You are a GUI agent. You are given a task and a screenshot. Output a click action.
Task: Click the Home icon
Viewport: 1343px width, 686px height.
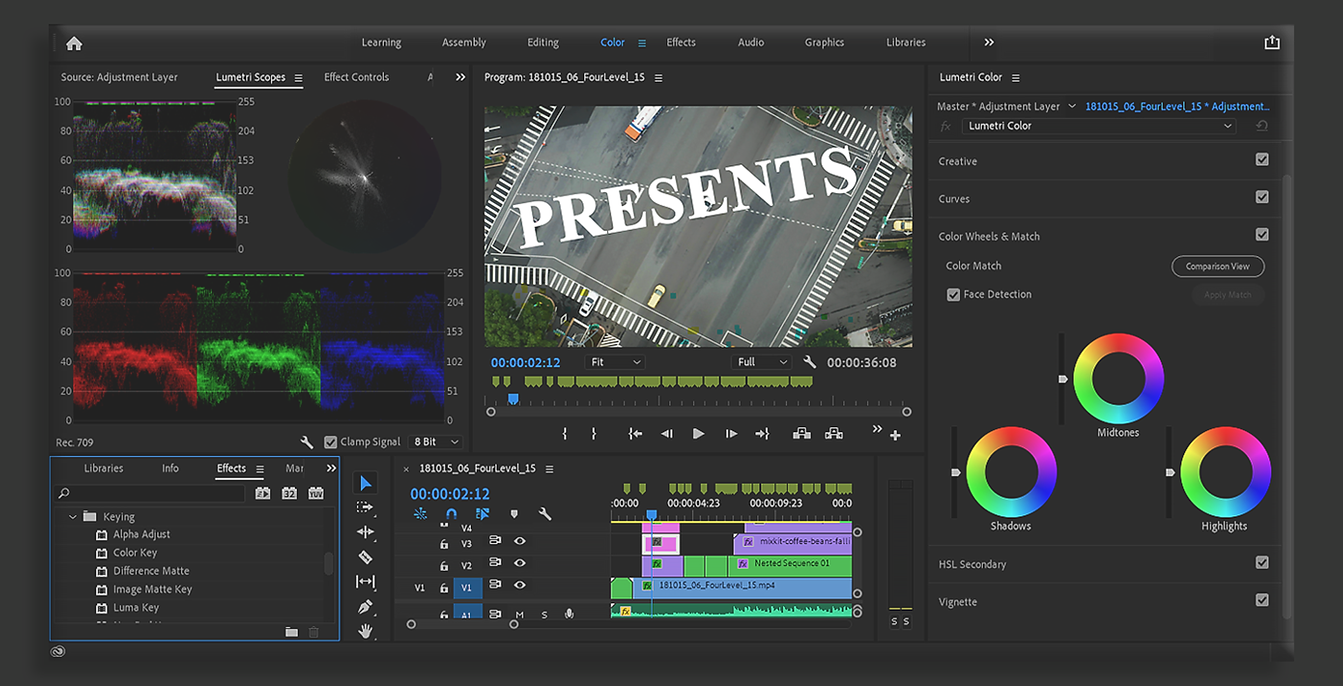74,43
